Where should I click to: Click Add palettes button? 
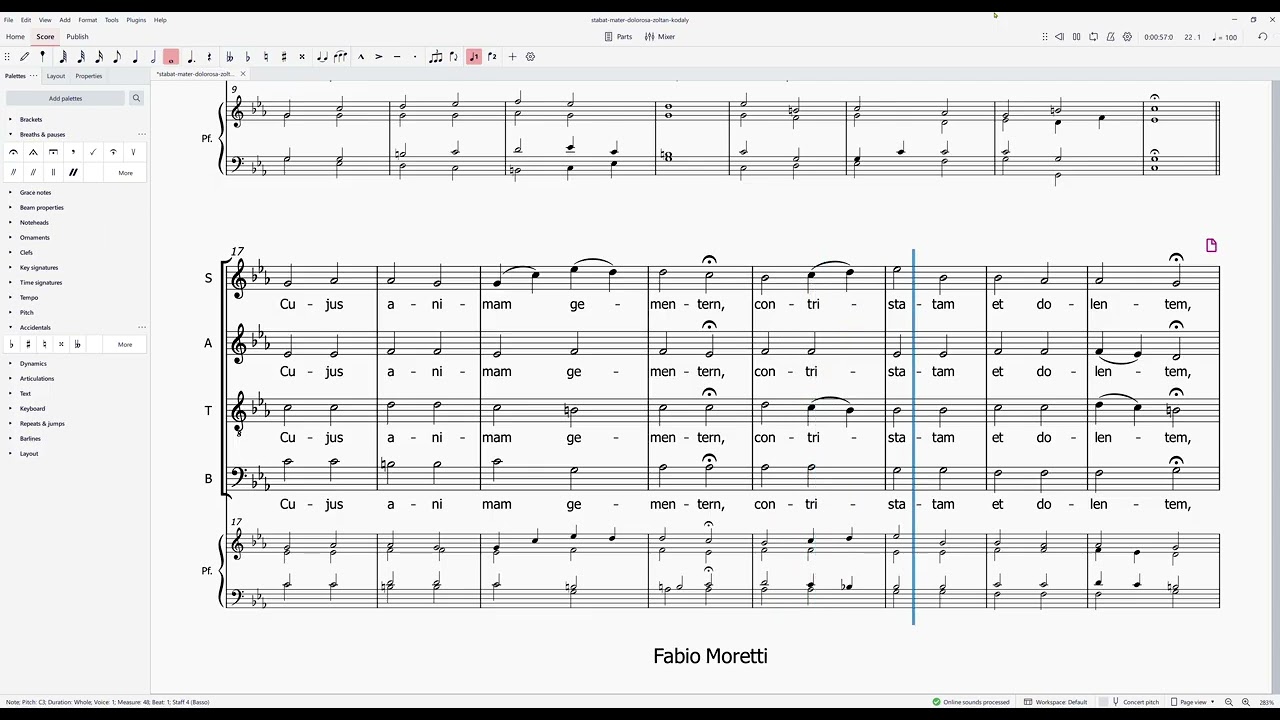[66, 98]
